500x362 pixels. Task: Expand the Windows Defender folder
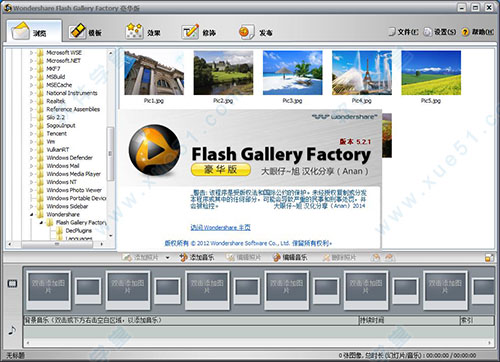[x=31, y=158]
